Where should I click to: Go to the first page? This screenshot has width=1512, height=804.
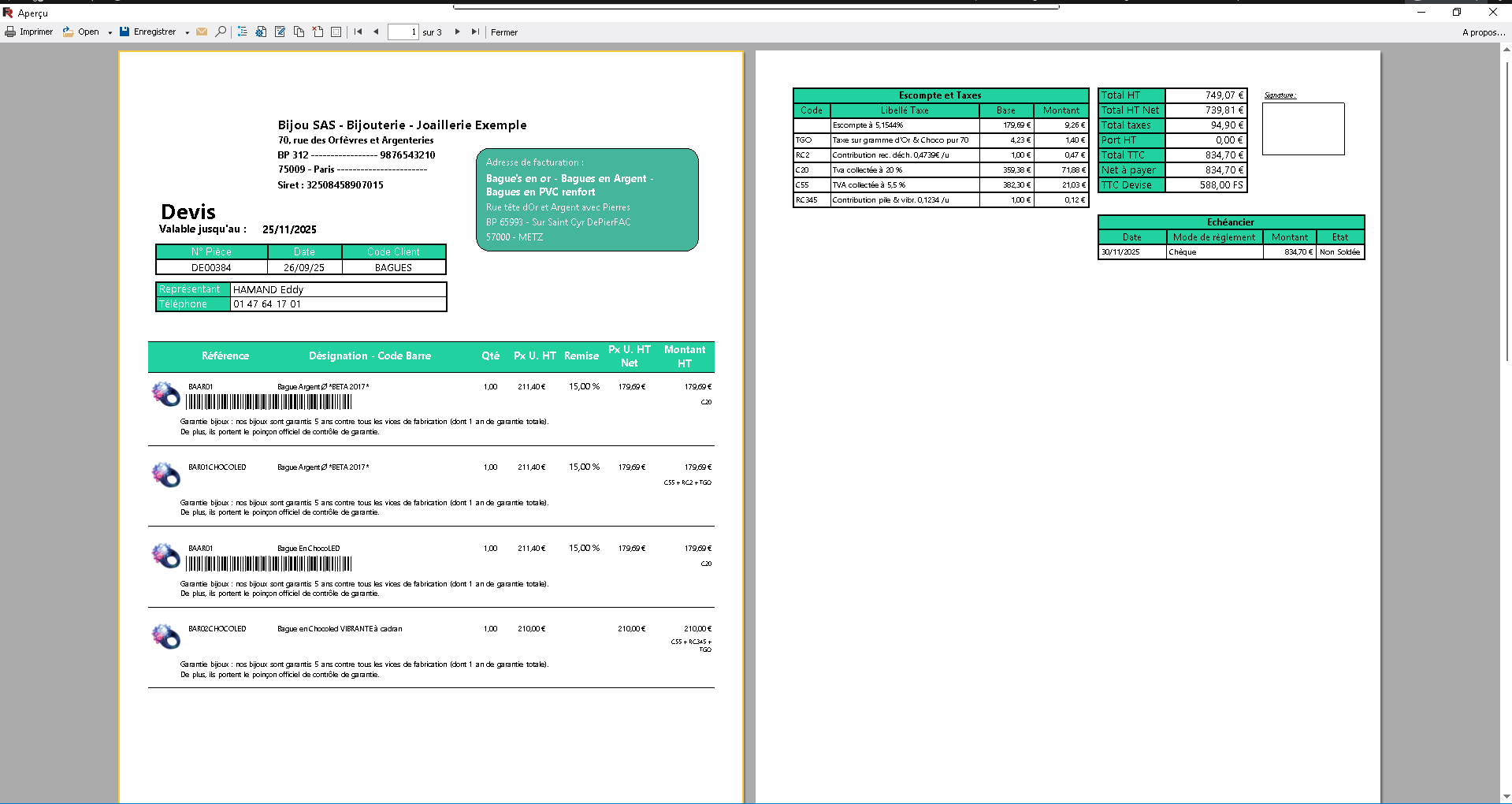point(358,32)
